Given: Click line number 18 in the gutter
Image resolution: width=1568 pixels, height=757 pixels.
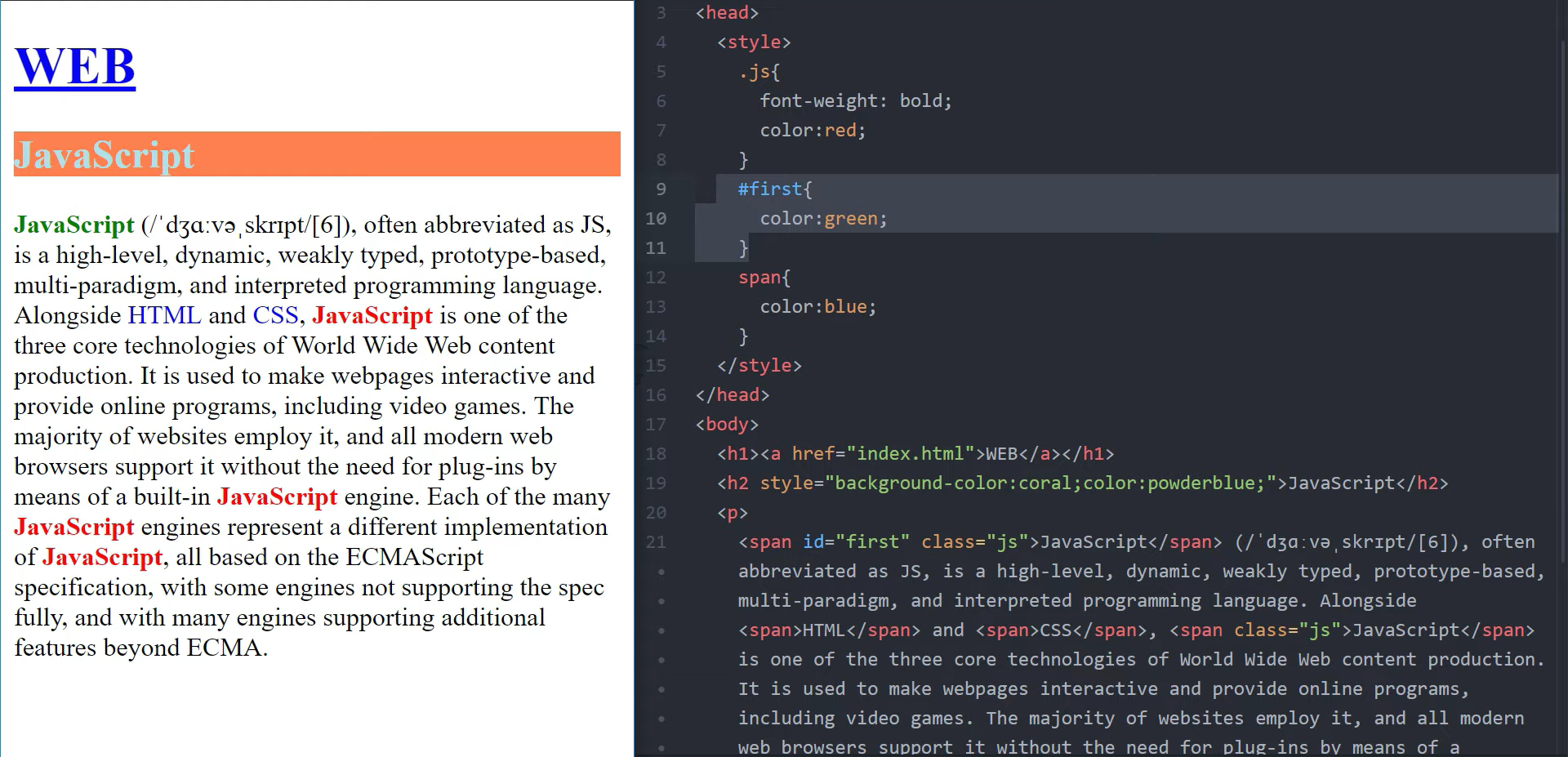Looking at the screenshot, I should 656,454.
